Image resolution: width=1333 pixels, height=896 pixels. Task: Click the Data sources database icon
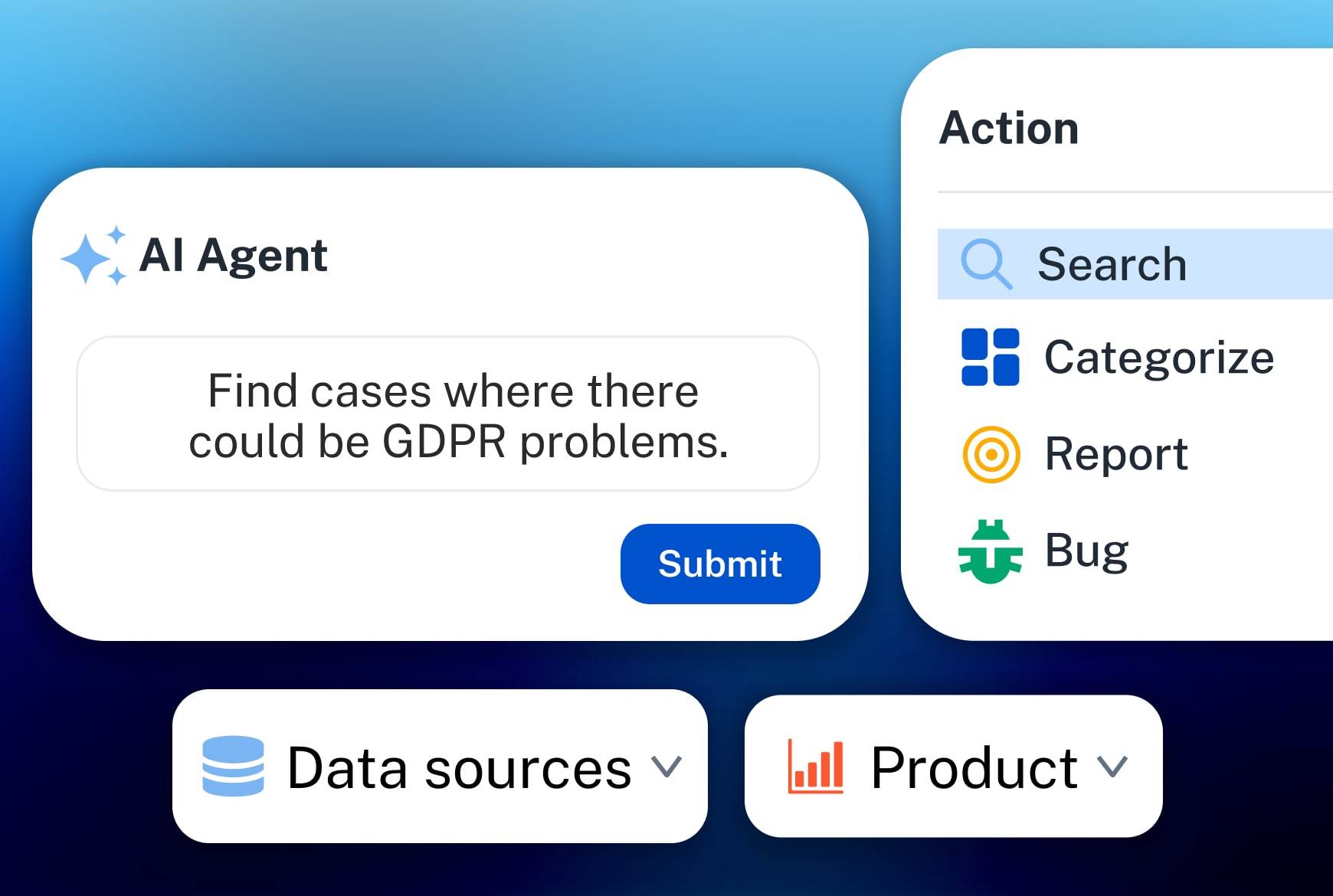click(x=233, y=767)
